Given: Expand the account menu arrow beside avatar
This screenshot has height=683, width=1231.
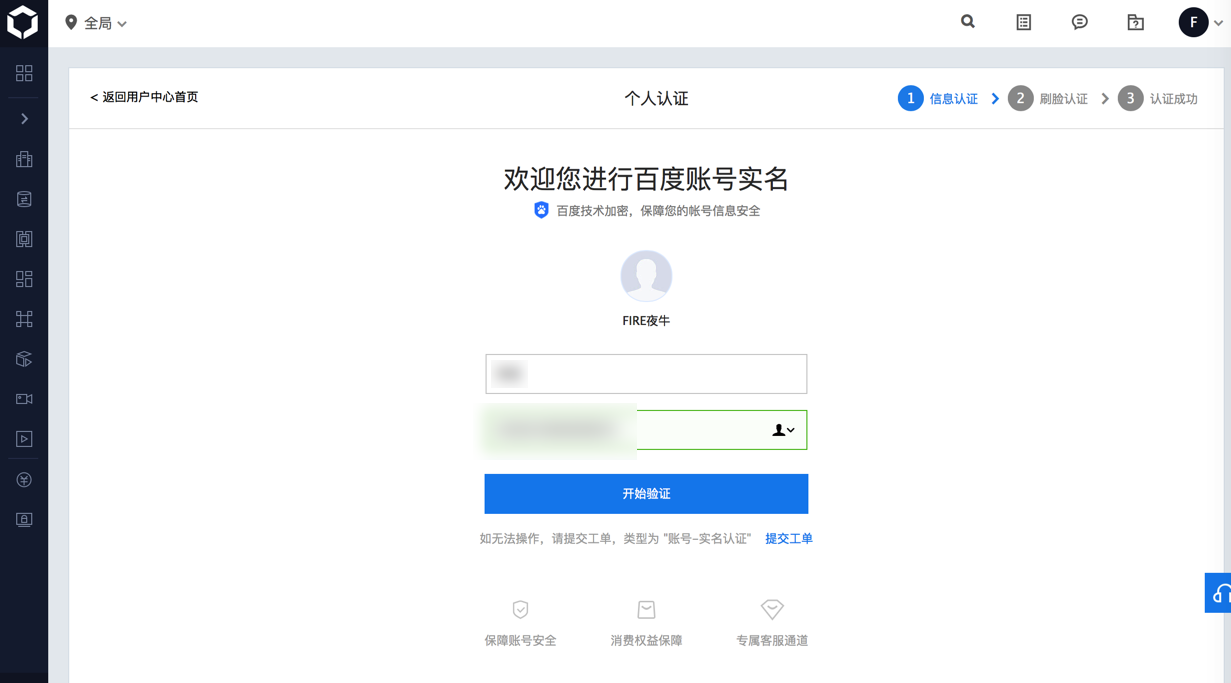Looking at the screenshot, I should [1219, 23].
